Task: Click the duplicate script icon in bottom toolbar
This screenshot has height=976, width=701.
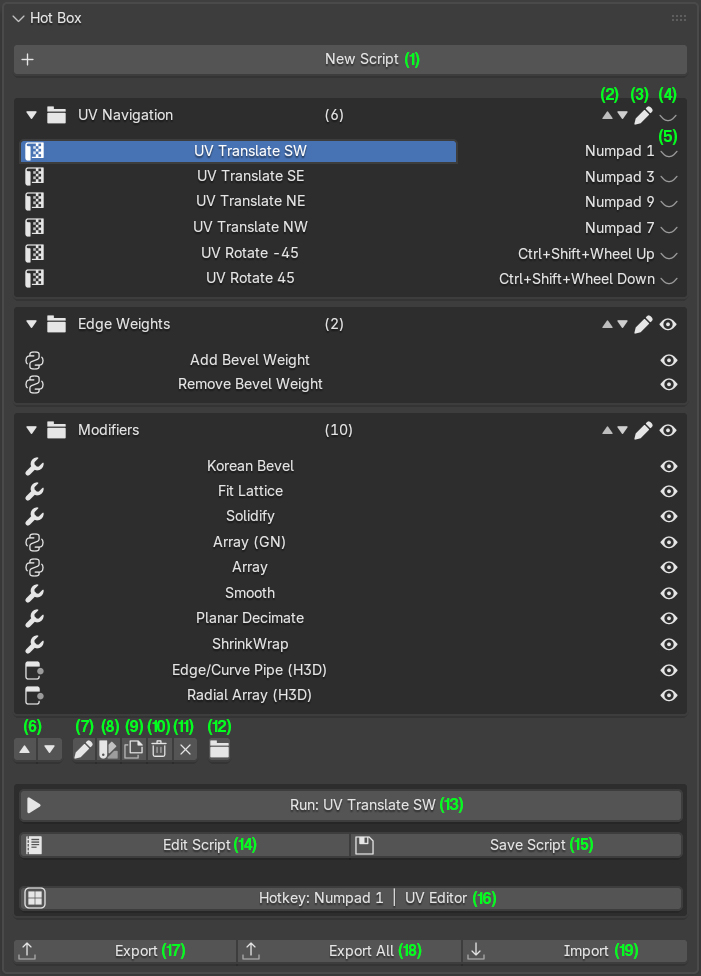Action: 133,749
